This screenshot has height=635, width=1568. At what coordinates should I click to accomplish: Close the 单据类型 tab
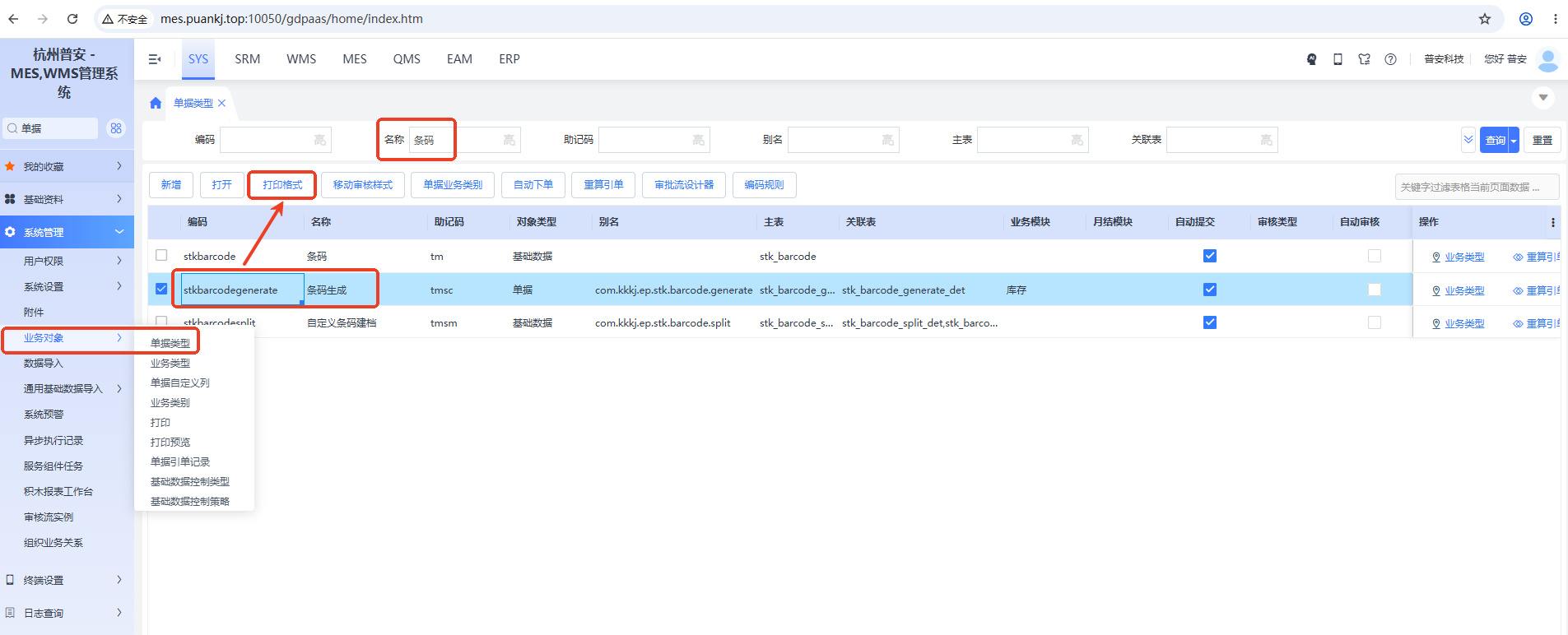click(x=222, y=103)
